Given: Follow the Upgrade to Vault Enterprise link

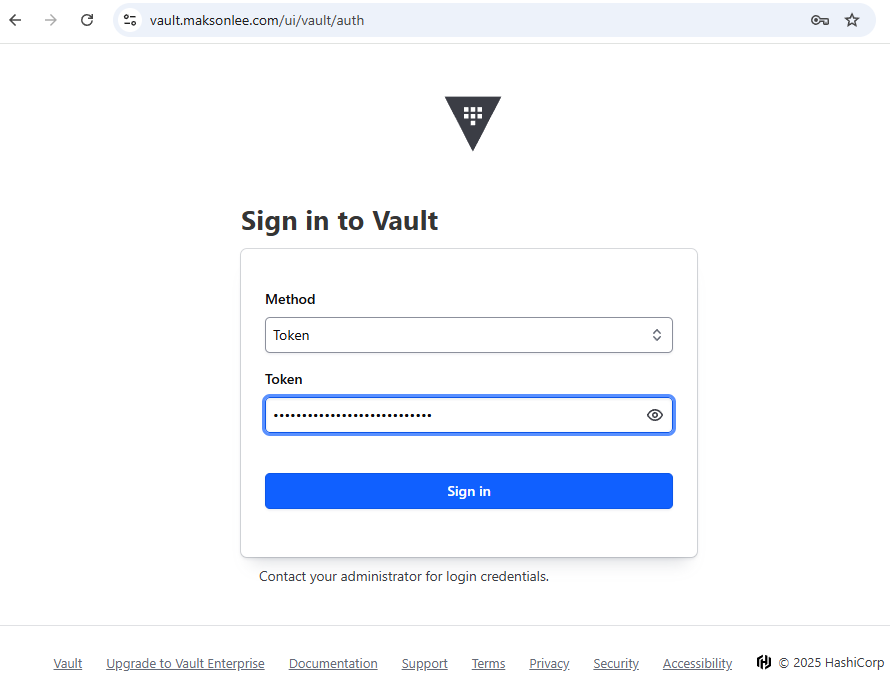Looking at the screenshot, I should pos(185,663).
